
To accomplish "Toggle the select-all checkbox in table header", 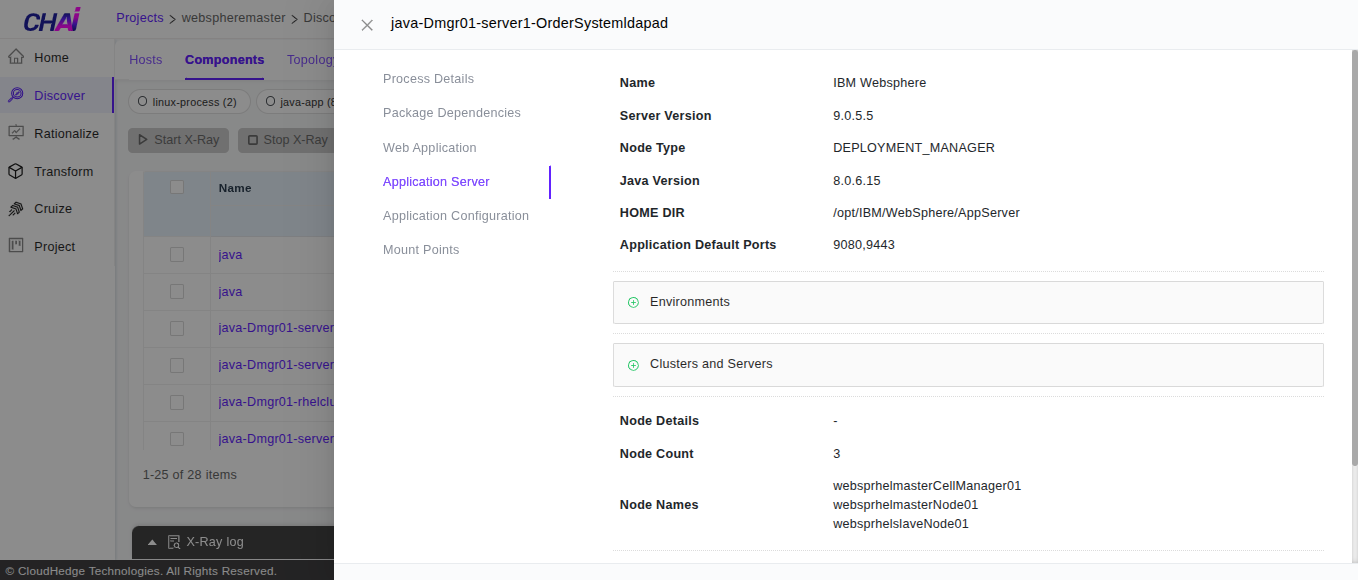I will [x=177, y=187].
